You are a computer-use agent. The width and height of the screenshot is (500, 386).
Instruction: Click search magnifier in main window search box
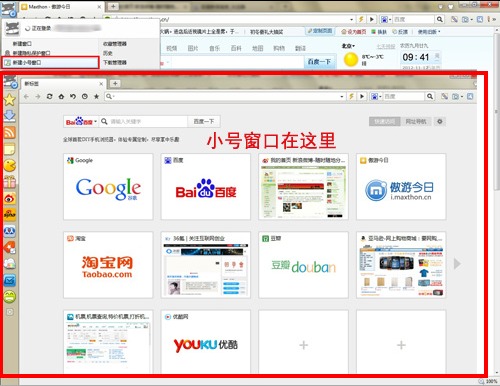[440, 19]
